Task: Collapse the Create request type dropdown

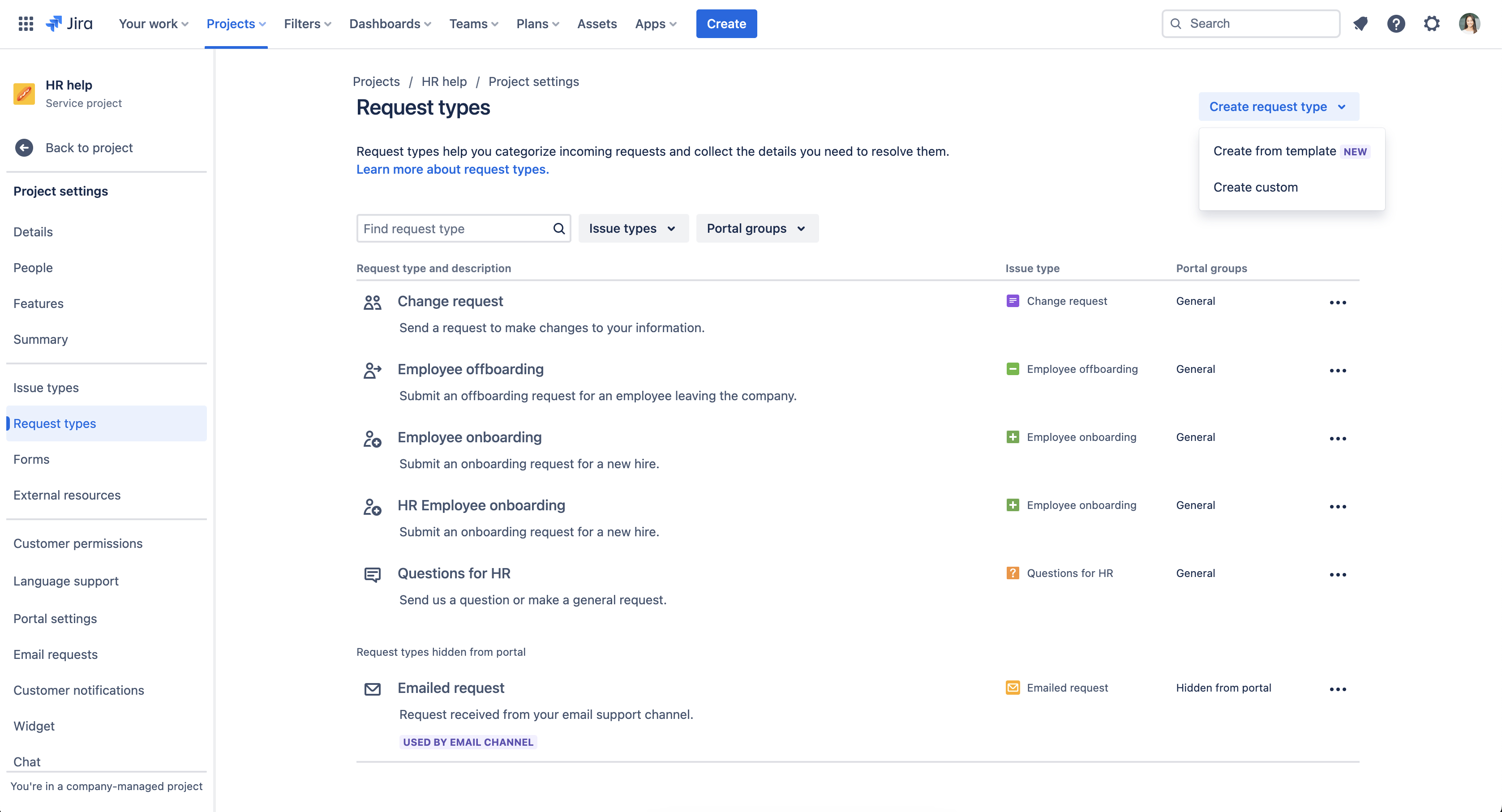Action: click(1278, 107)
